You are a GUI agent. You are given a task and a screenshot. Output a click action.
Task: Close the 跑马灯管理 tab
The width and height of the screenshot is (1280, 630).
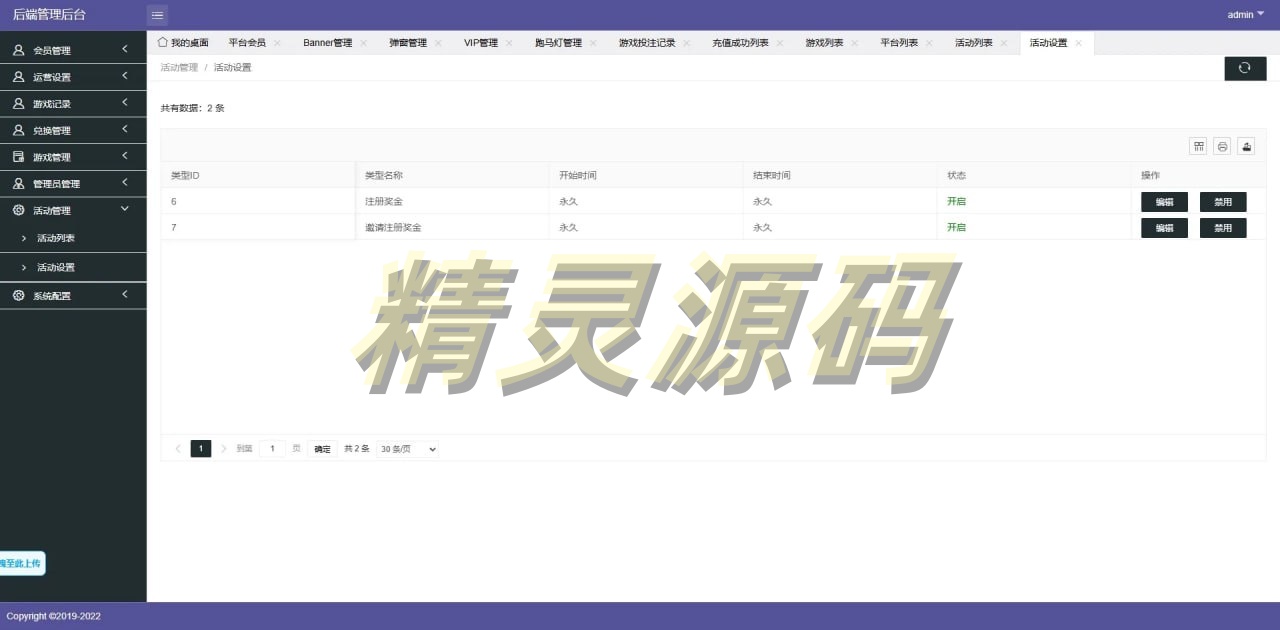tap(593, 43)
